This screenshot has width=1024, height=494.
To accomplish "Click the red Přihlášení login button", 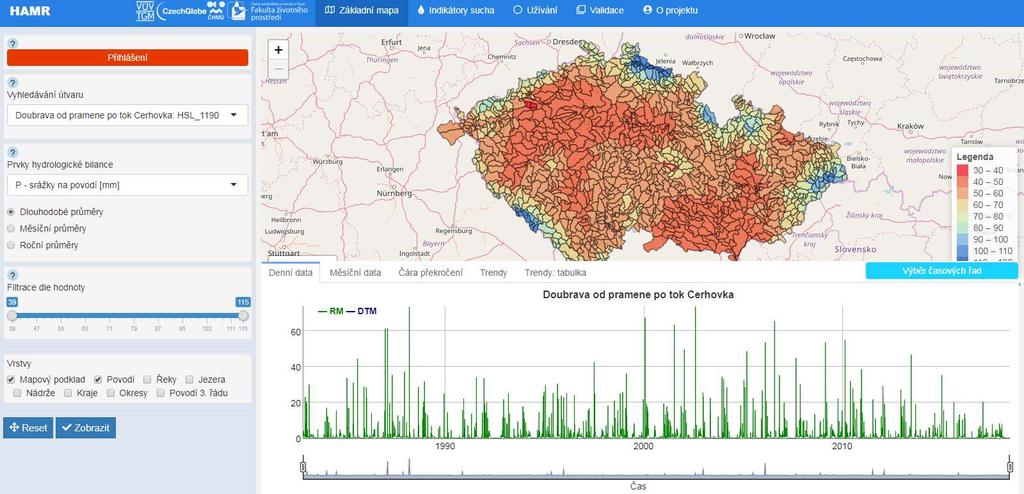I will (x=127, y=58).
